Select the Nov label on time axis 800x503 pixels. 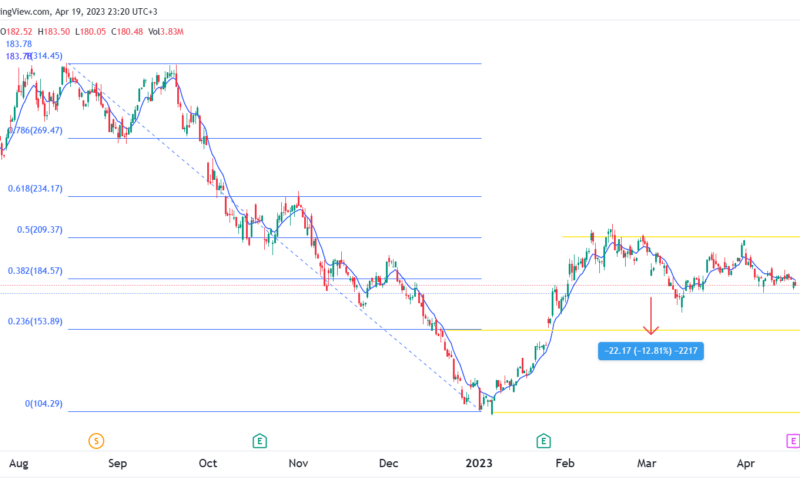click(298, 463)
